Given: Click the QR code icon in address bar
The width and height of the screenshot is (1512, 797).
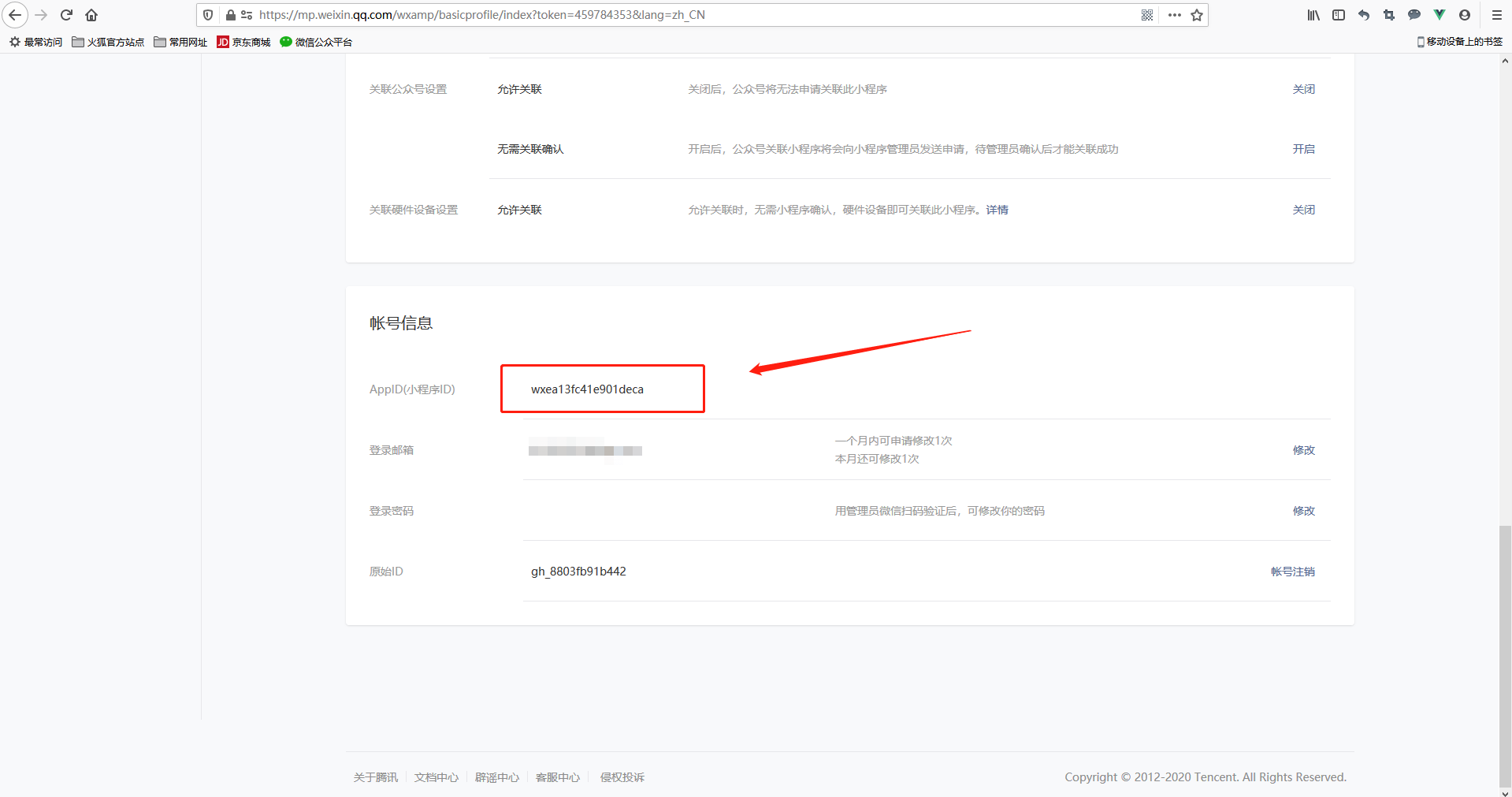Looking at the screenshot, I should click(1147, 15).
